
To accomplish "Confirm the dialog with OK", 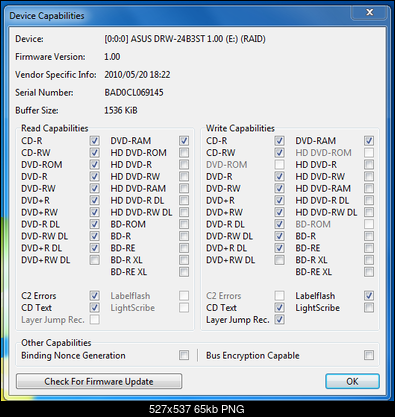I will click(352, 381).
